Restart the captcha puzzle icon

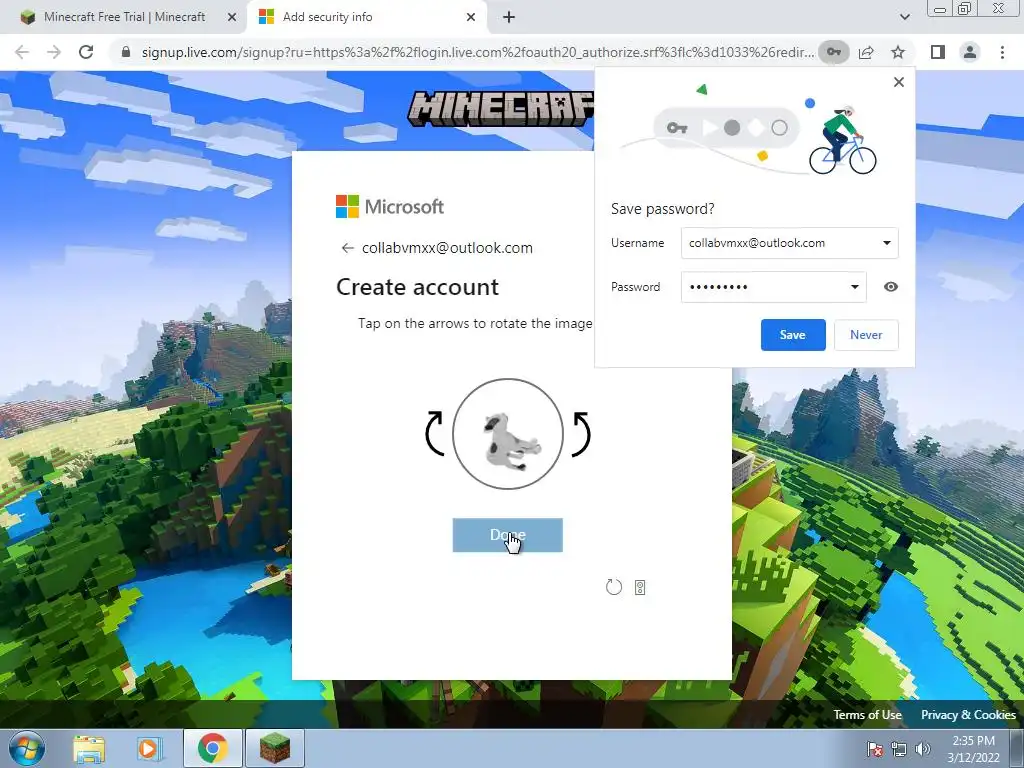[614, 587]
